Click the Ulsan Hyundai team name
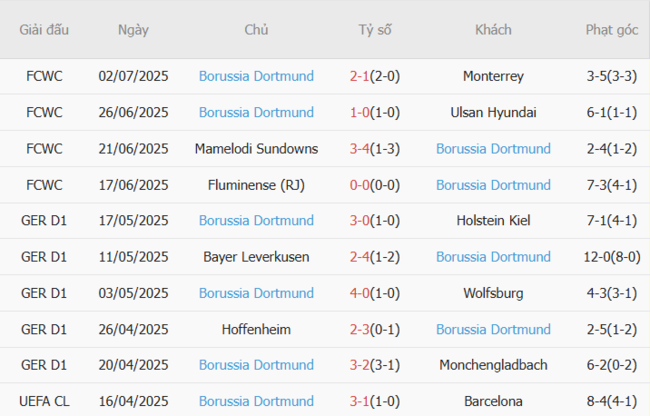Viewport: 650px width, 416px height. (x=493, y=112)
